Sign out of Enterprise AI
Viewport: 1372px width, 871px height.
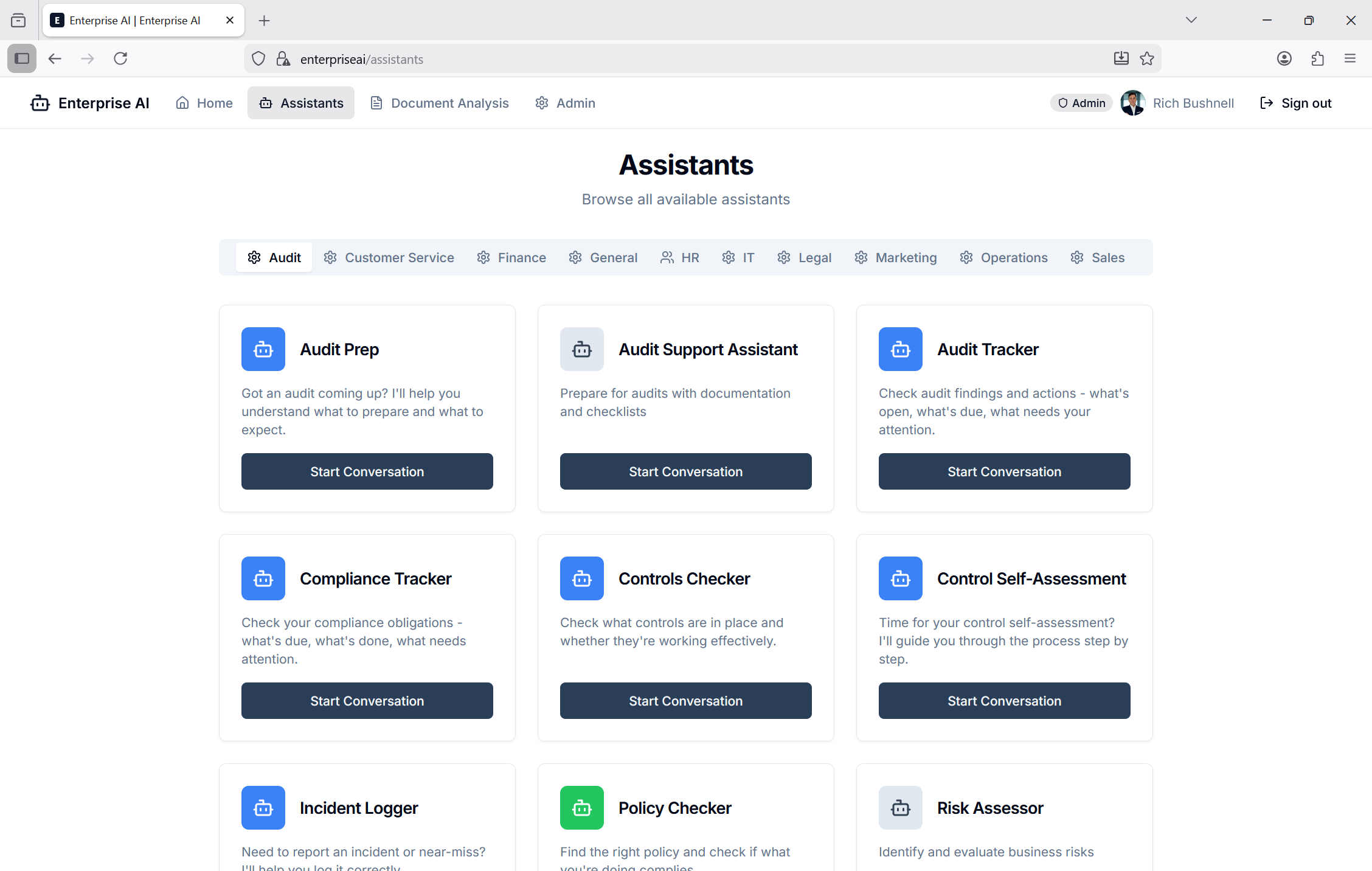(1295, 103)
